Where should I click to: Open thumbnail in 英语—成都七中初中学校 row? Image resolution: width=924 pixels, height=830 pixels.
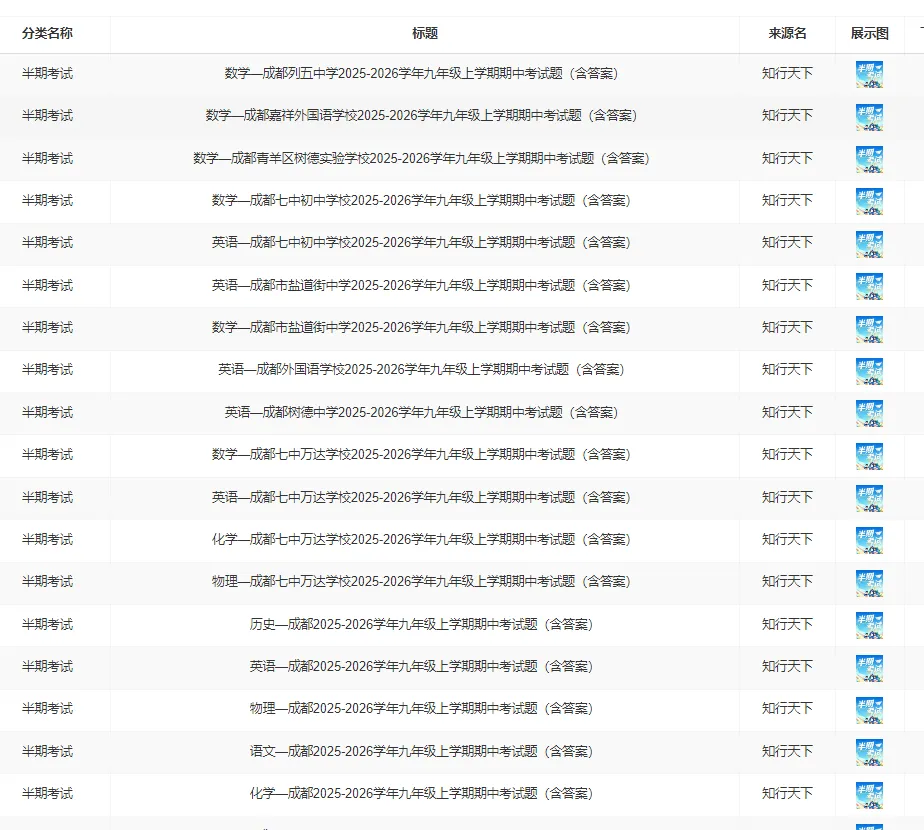[x=869, y=244]
